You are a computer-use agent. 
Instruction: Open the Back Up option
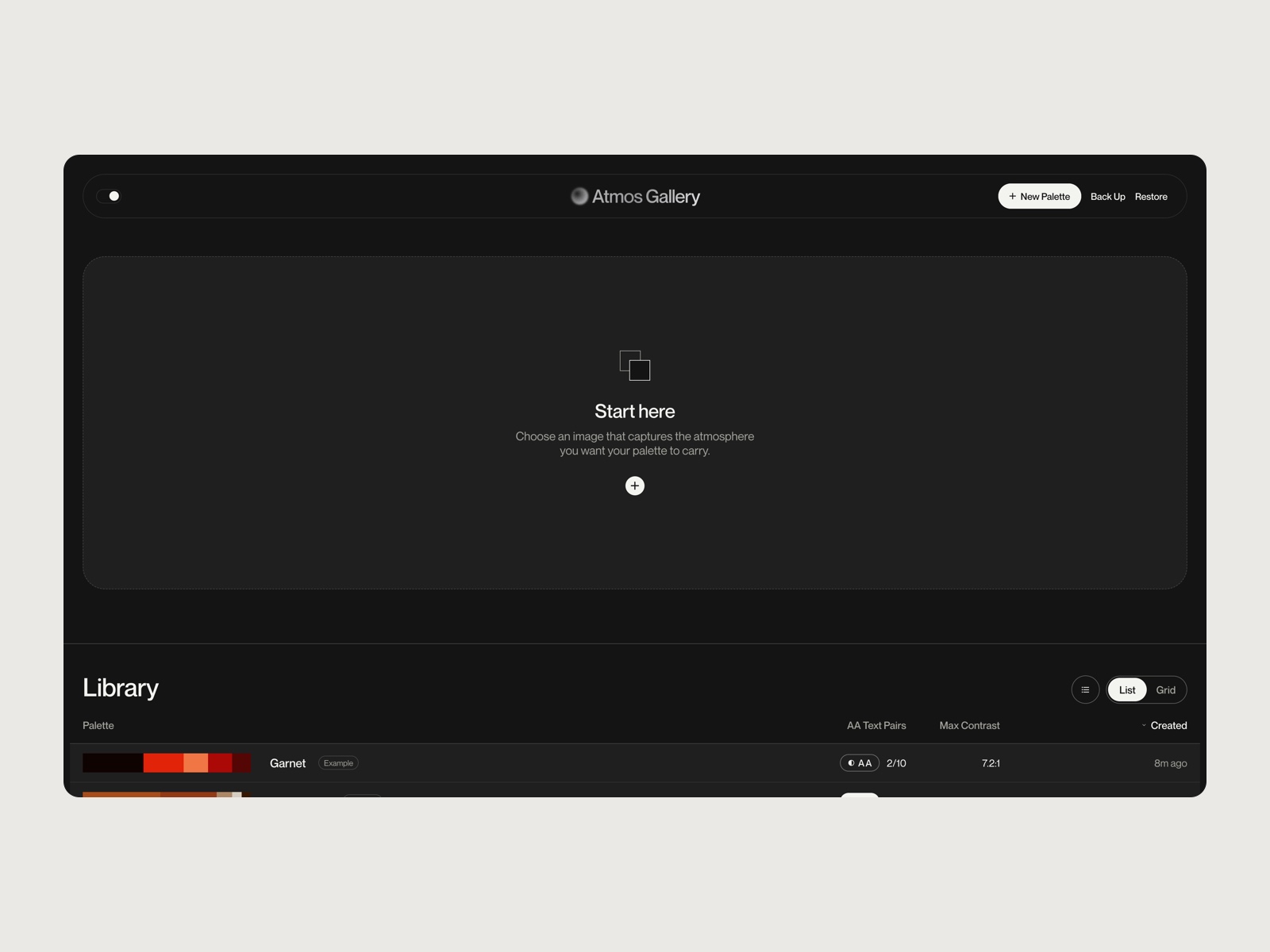pos(1107,197)
